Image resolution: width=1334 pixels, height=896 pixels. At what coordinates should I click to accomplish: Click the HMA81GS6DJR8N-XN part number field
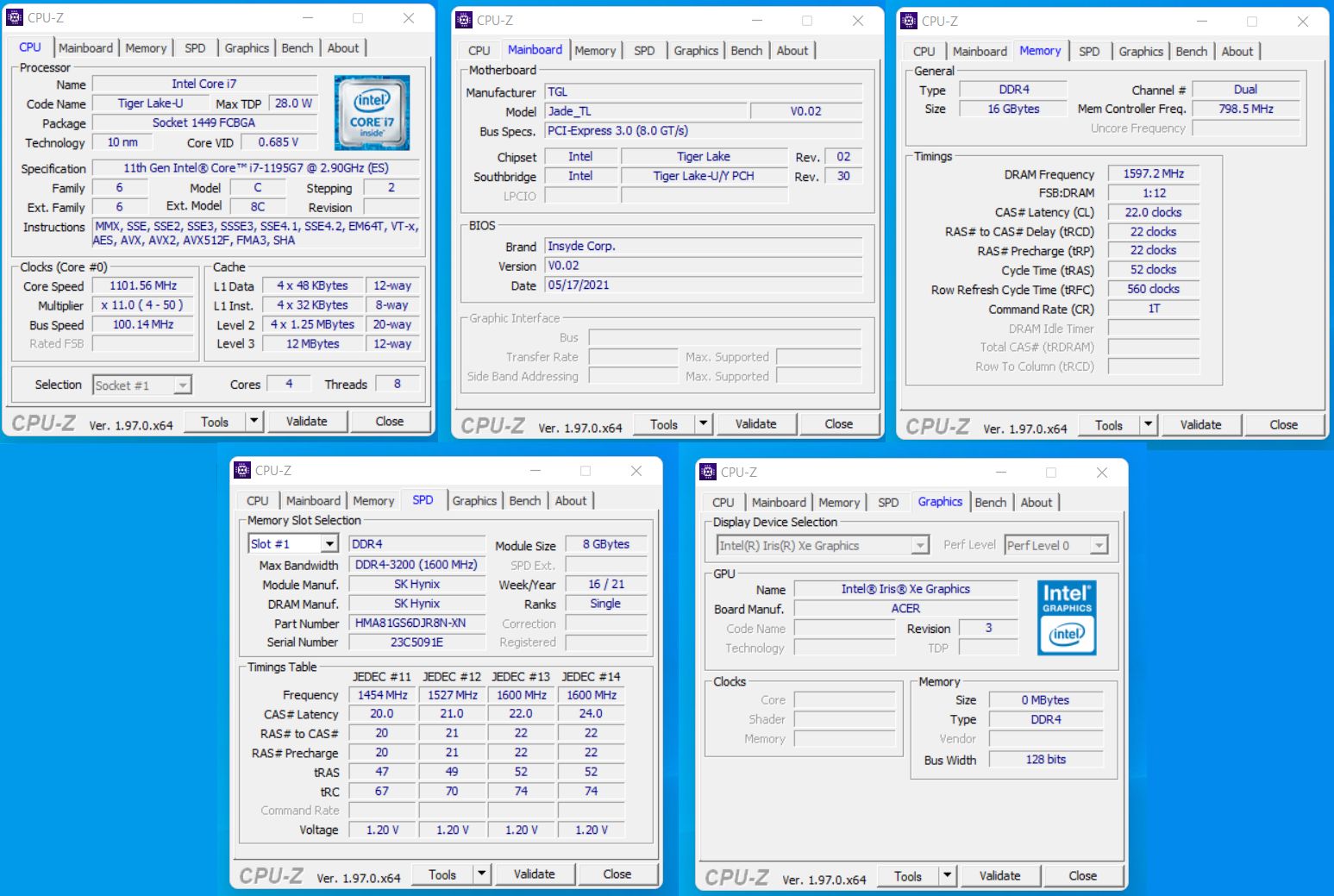tap(416, 623)
